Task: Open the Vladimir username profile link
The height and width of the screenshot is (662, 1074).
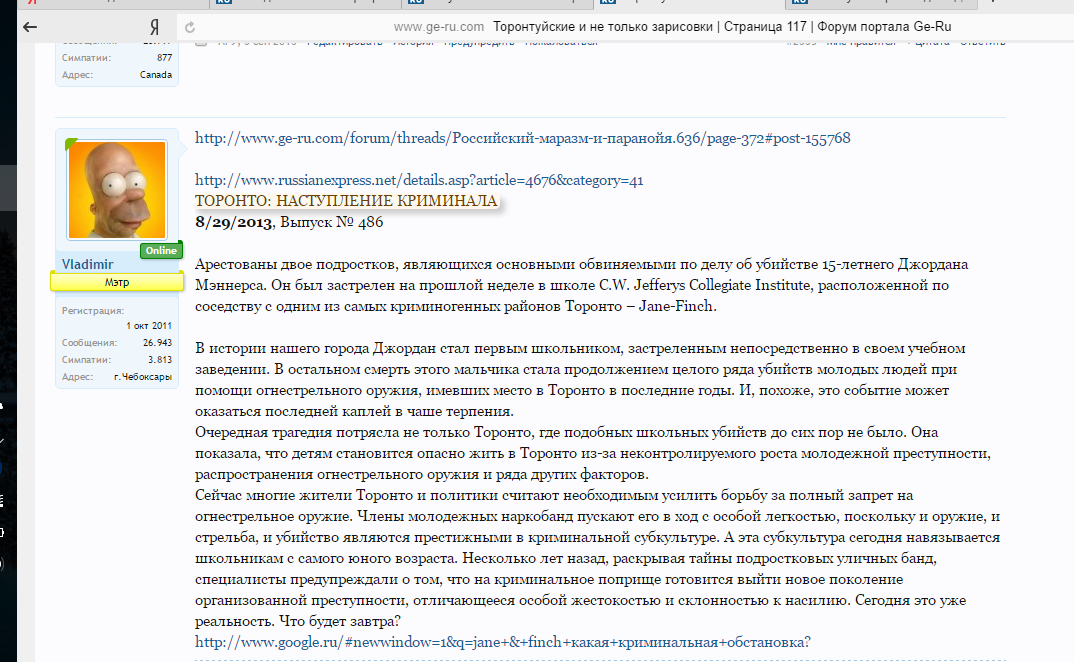Action: 87,264
